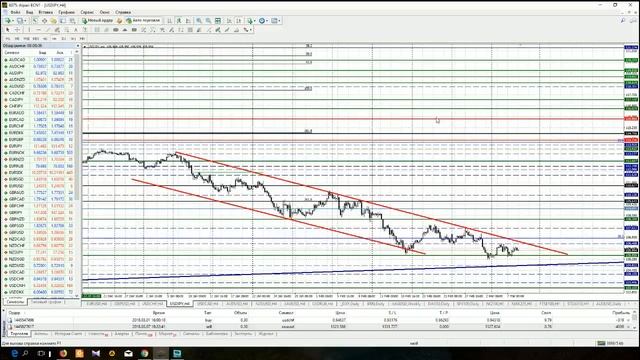The width and height of the screenshot is (640, 360).
Task: Select the Crosshair tool
Action: click(17, 29)
